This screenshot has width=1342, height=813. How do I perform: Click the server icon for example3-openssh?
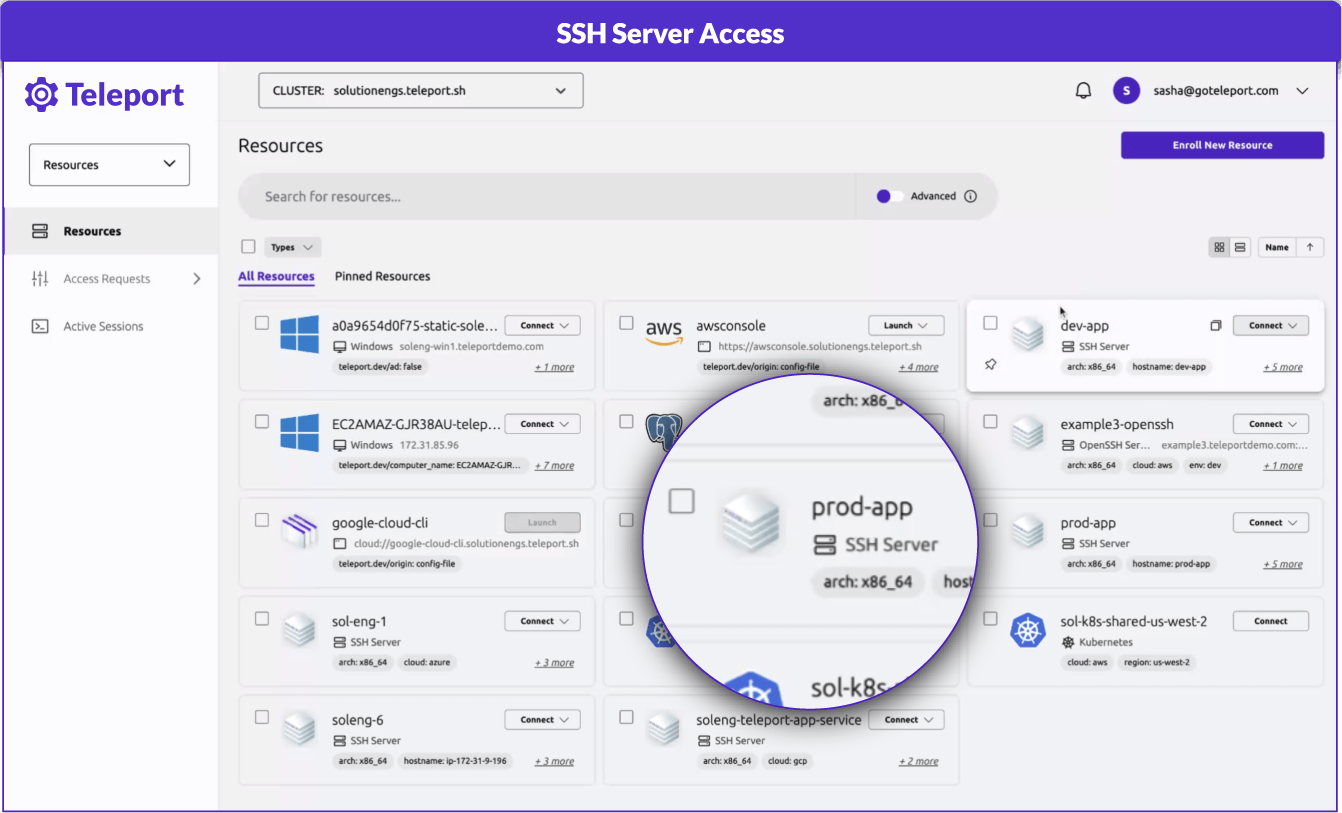pyautogui.click(x=1027, y=433)
